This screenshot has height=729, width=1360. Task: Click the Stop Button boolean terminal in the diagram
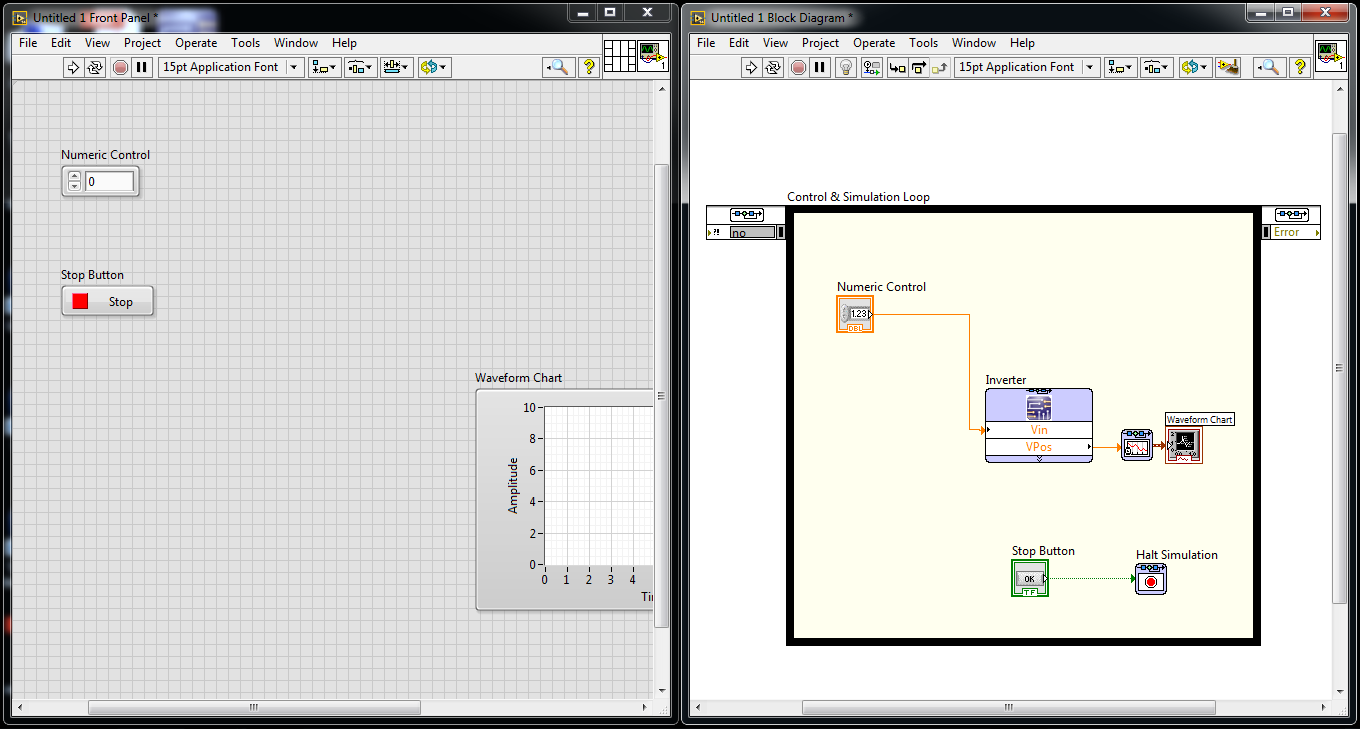pyautogui.click(x=1030, y=578)
